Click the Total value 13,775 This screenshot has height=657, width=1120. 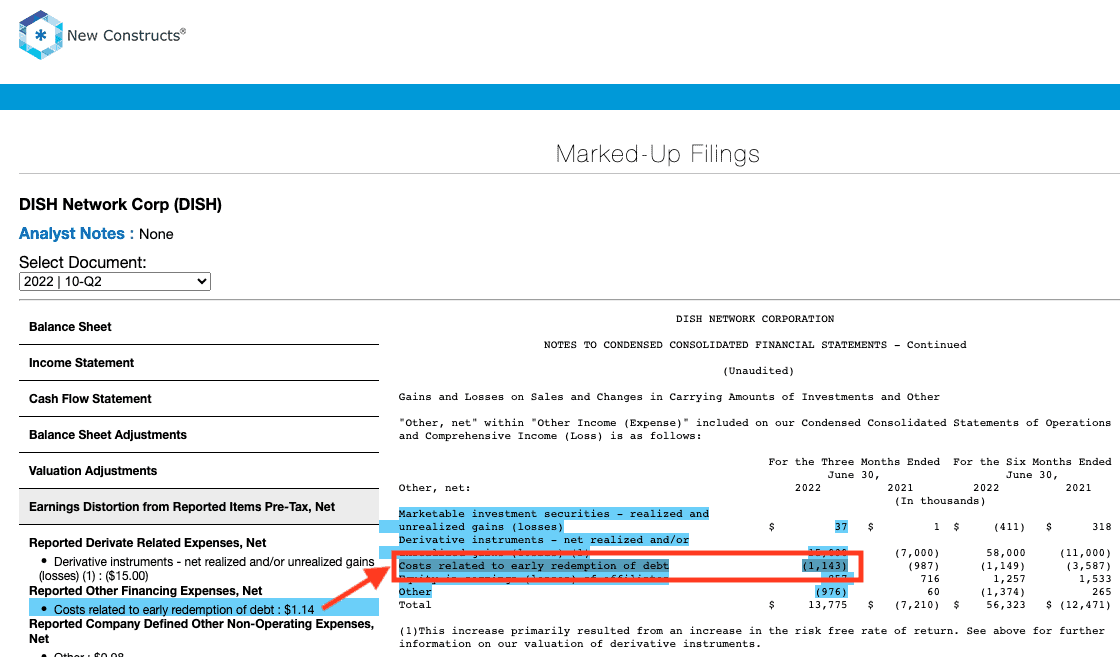[827, 605]
